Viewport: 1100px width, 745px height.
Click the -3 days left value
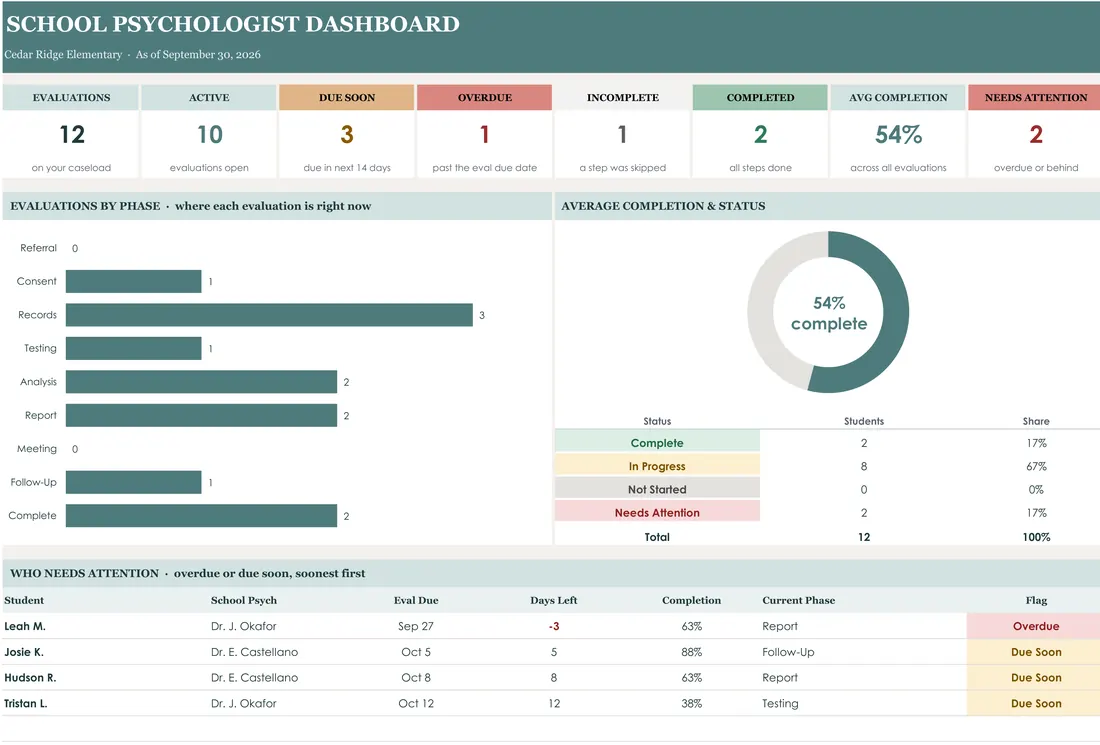click(x=554, y=626)
